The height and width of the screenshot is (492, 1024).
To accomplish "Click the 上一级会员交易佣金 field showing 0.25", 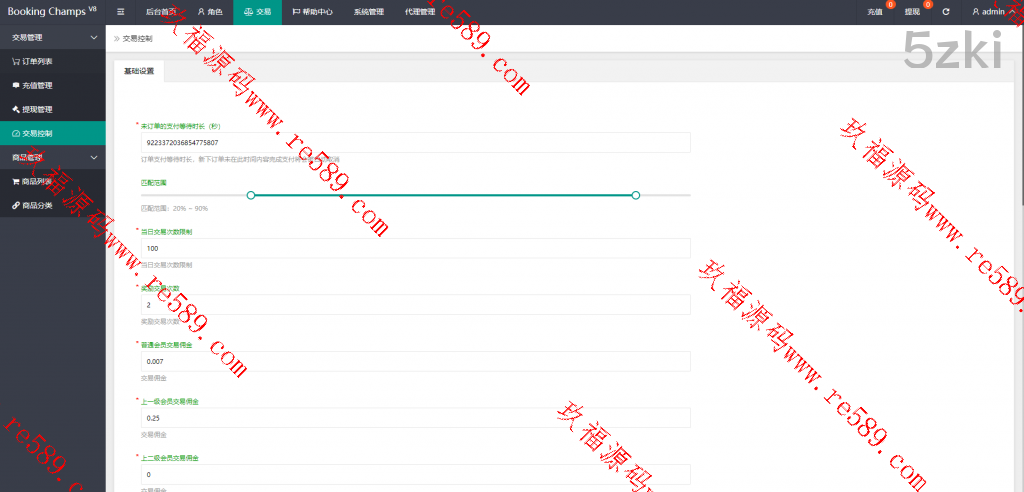I will point(415,418).
